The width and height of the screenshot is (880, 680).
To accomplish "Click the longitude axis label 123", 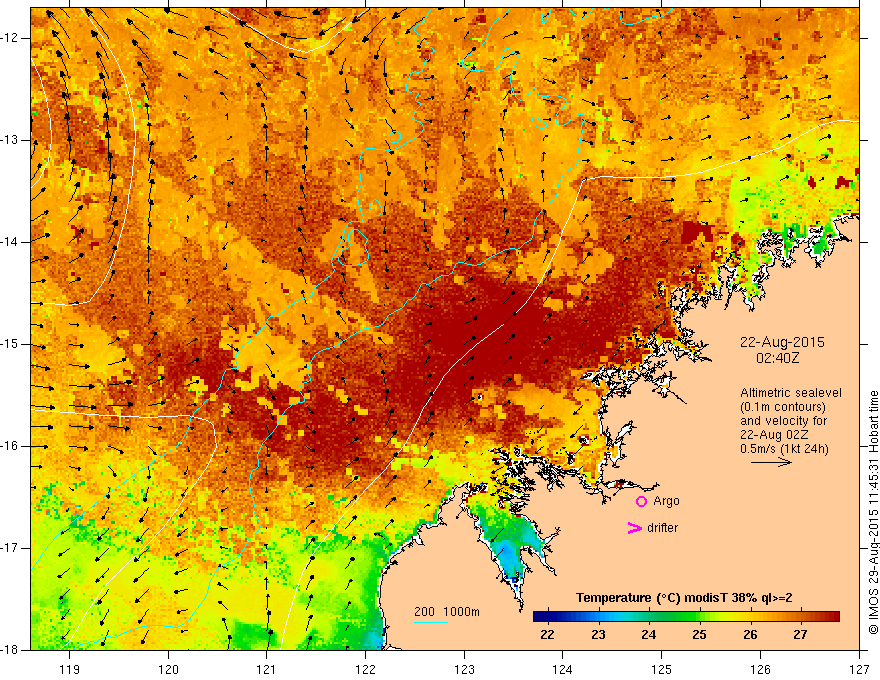I will [x=464, y=669].
